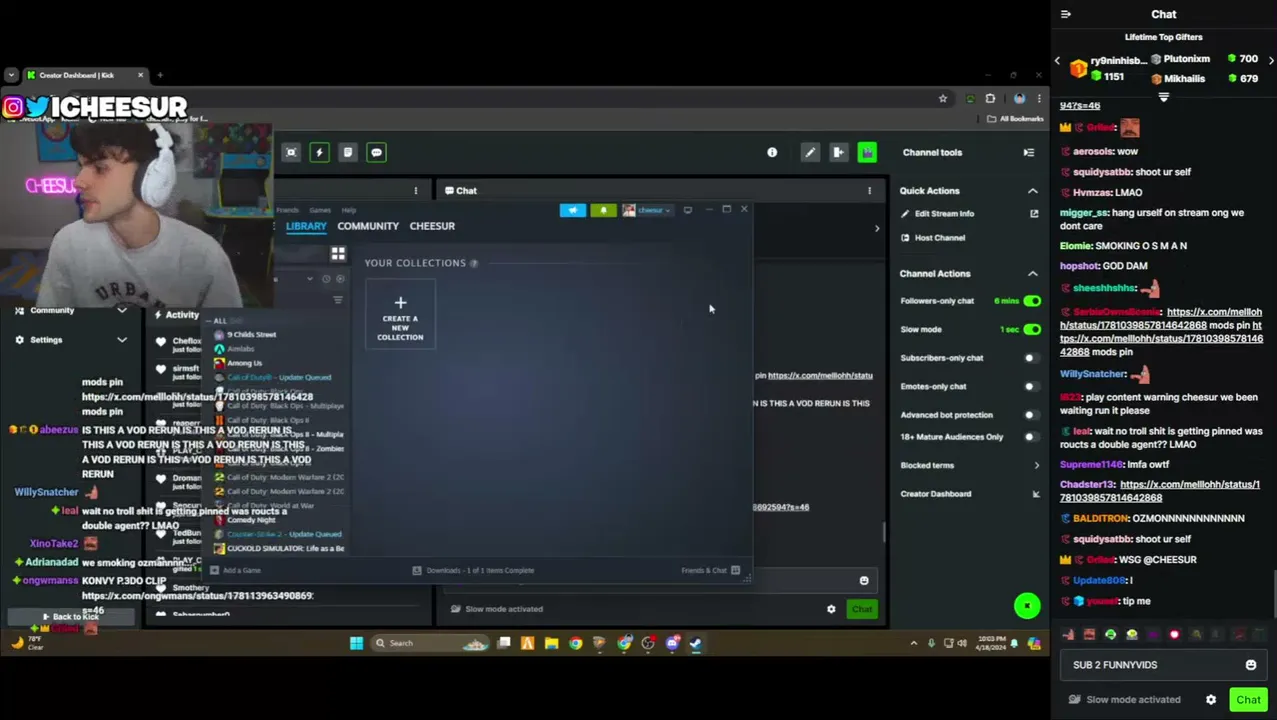The width and height of the screenshot is (1277, 720).
Task: Enable Advanced bot protection
Action: click(x=1030, y=415)
